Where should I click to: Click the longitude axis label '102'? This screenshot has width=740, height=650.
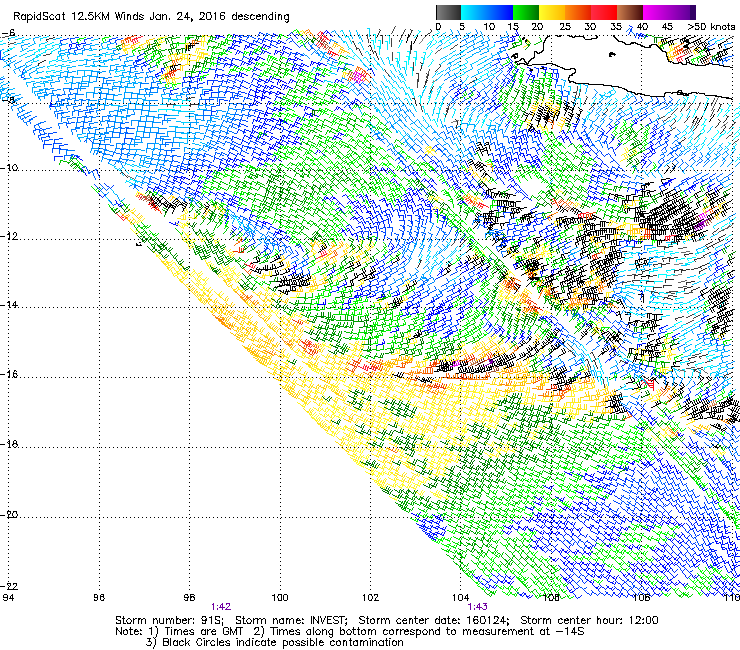(370, 598)
